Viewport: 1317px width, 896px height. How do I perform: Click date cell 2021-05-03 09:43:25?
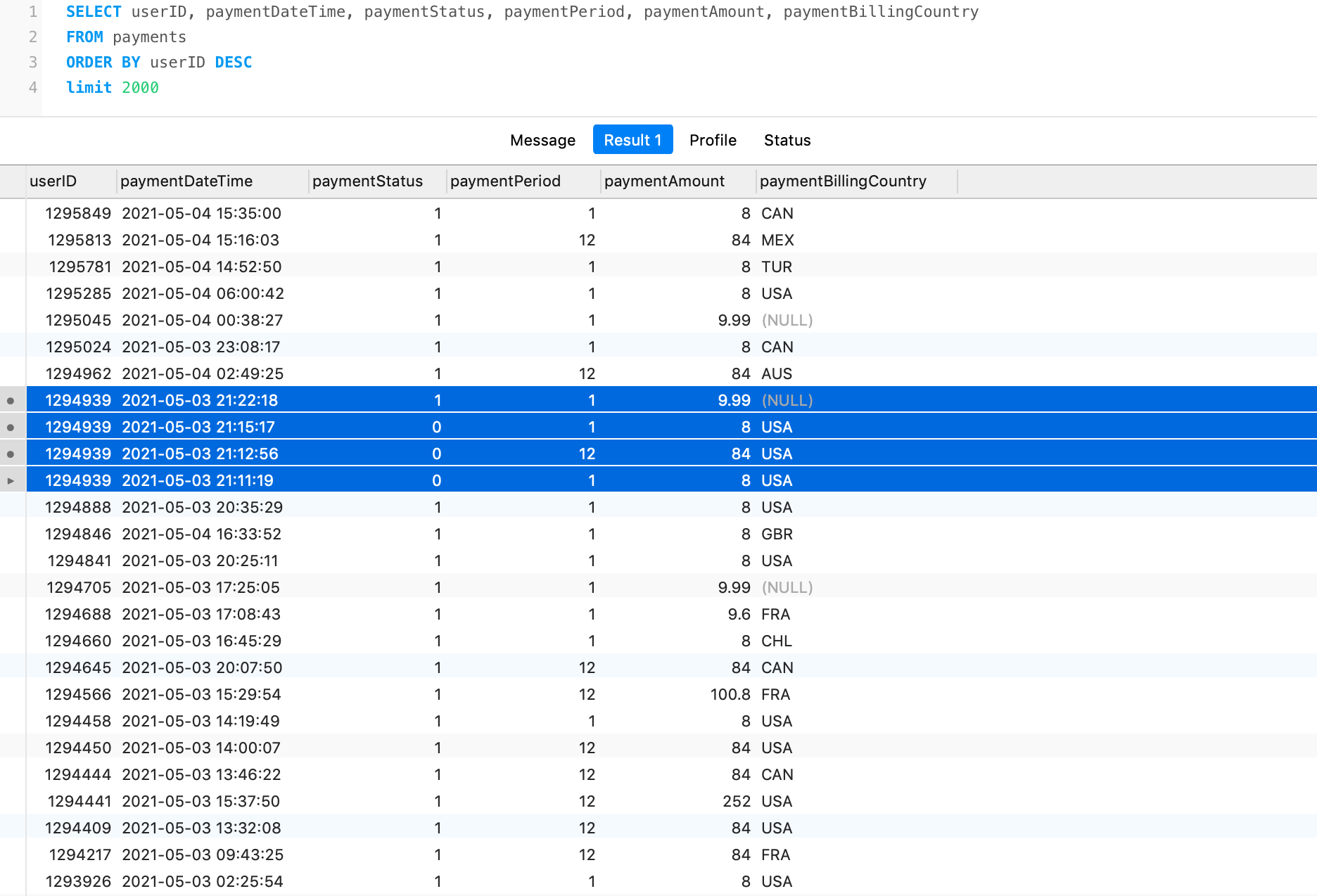point(203,855)
